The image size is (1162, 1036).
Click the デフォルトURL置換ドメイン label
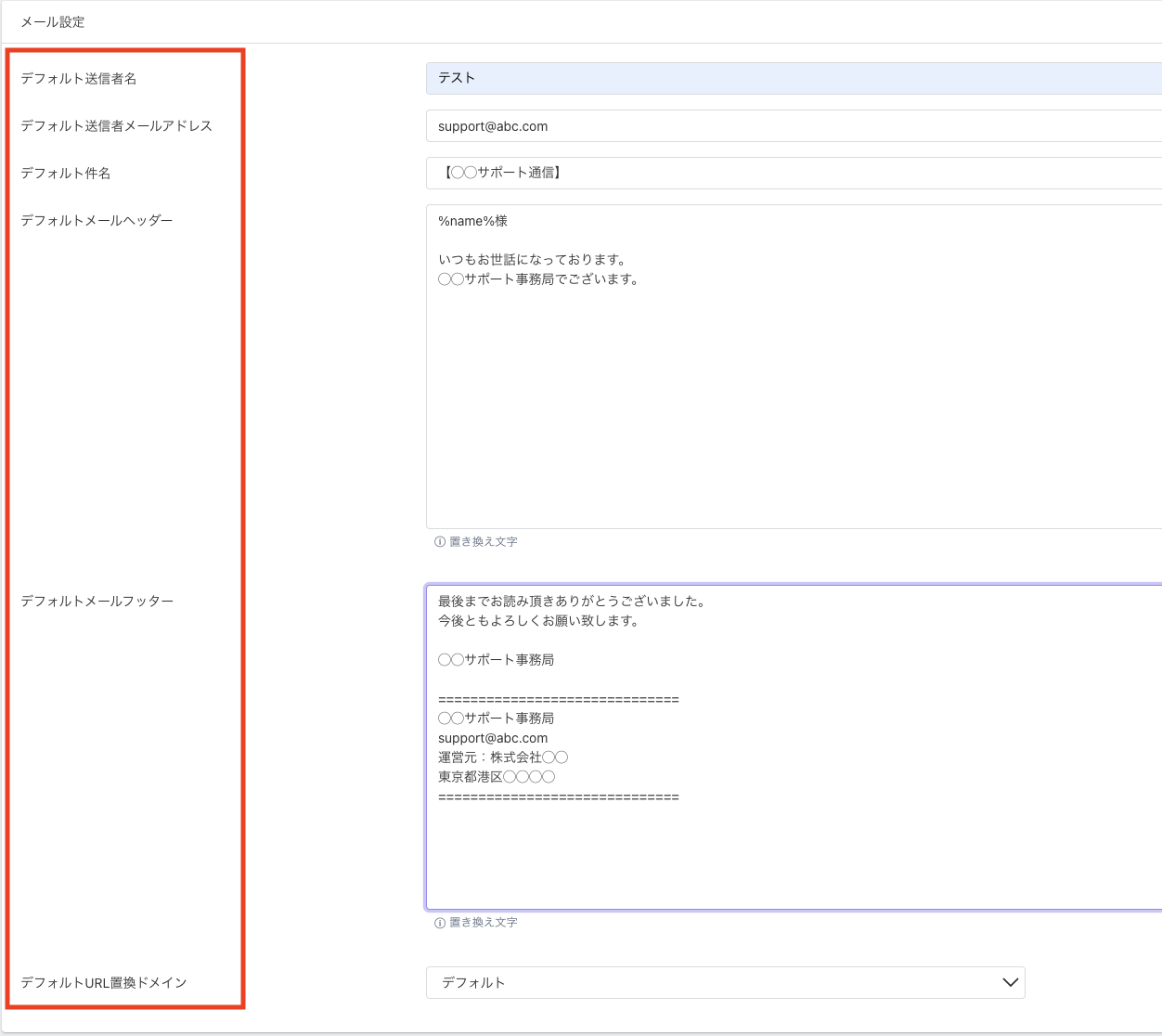(x=104, y=983)
